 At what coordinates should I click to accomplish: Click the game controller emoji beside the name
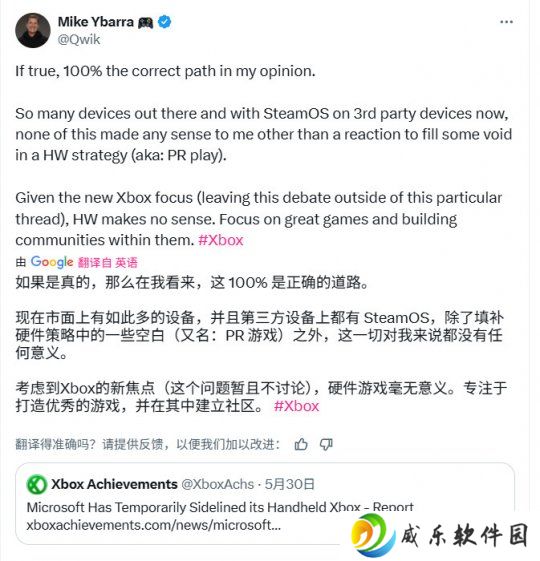click(146, 23)
